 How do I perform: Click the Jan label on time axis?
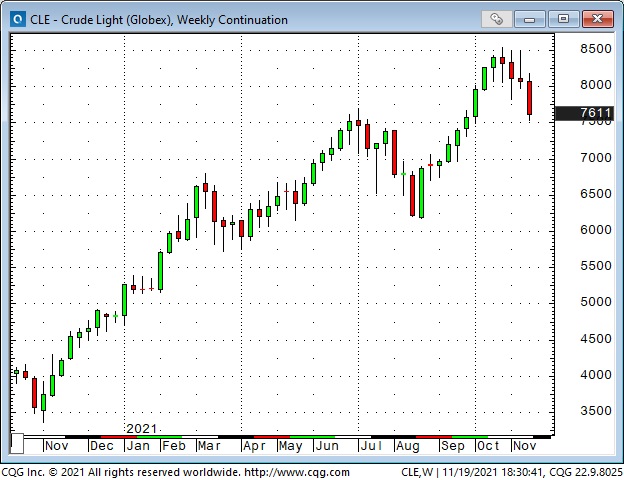pyautogui.click(x=138, y=446)
